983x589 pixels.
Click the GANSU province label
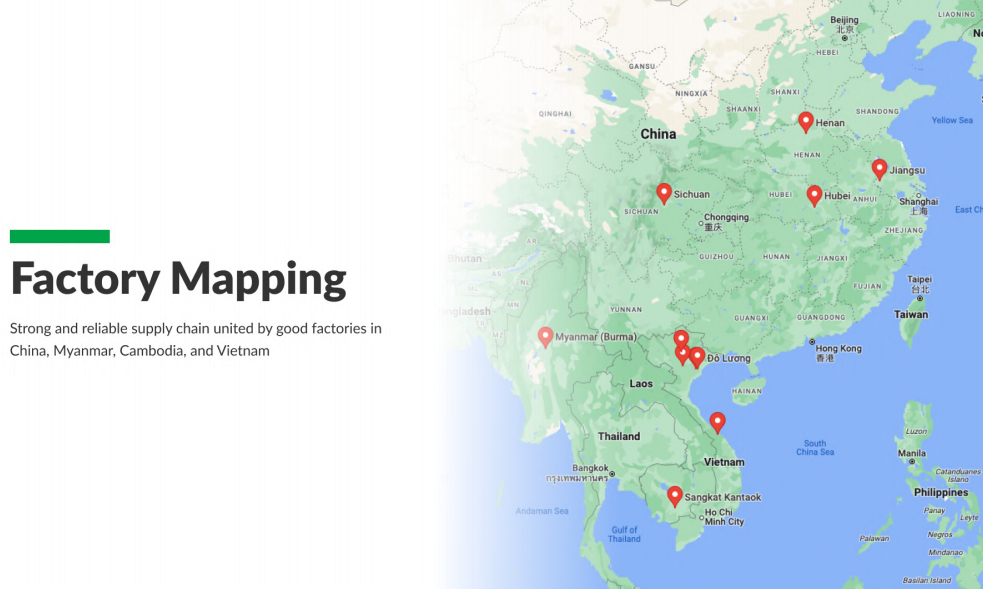(642, 66)
